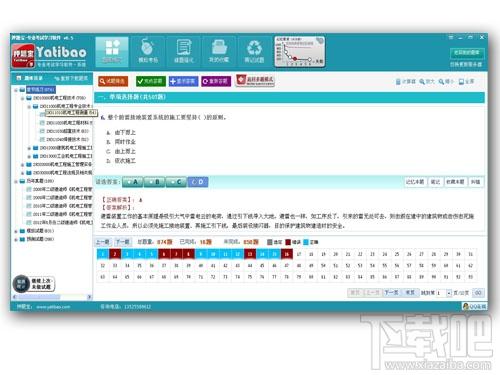Select the left tab of the tree panel header
500x375 pixels.
coord(29,78)
